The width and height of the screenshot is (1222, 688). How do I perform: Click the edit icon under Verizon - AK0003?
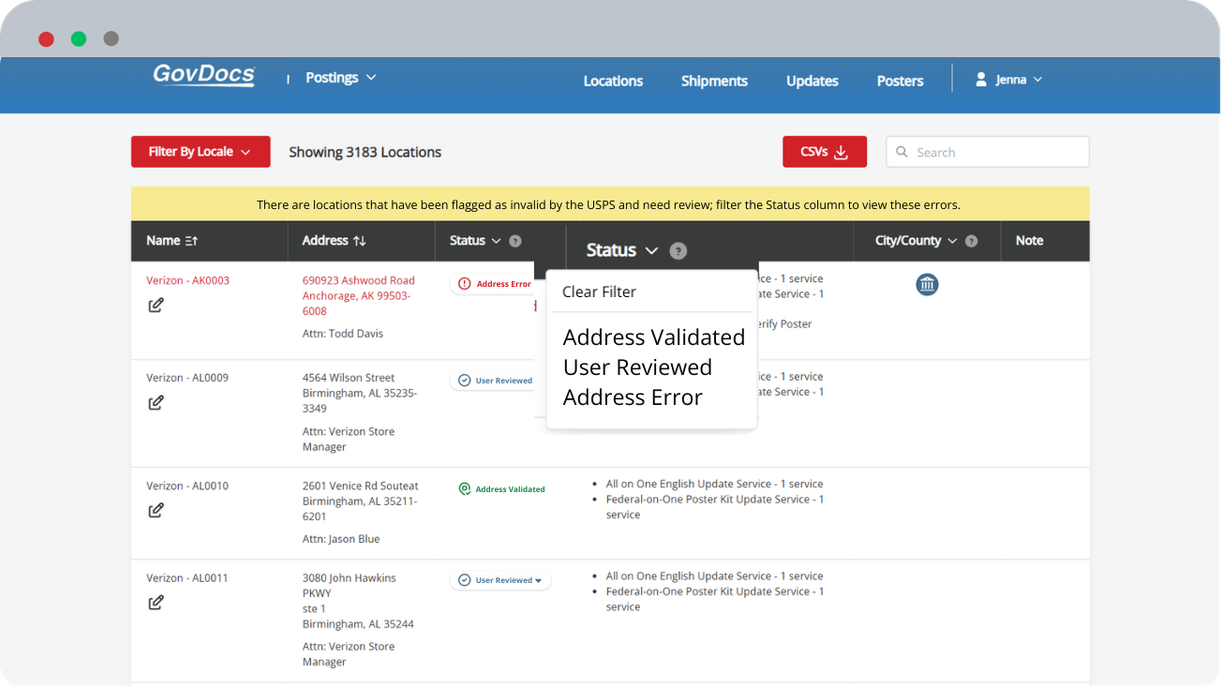click(x=156, y=305)
